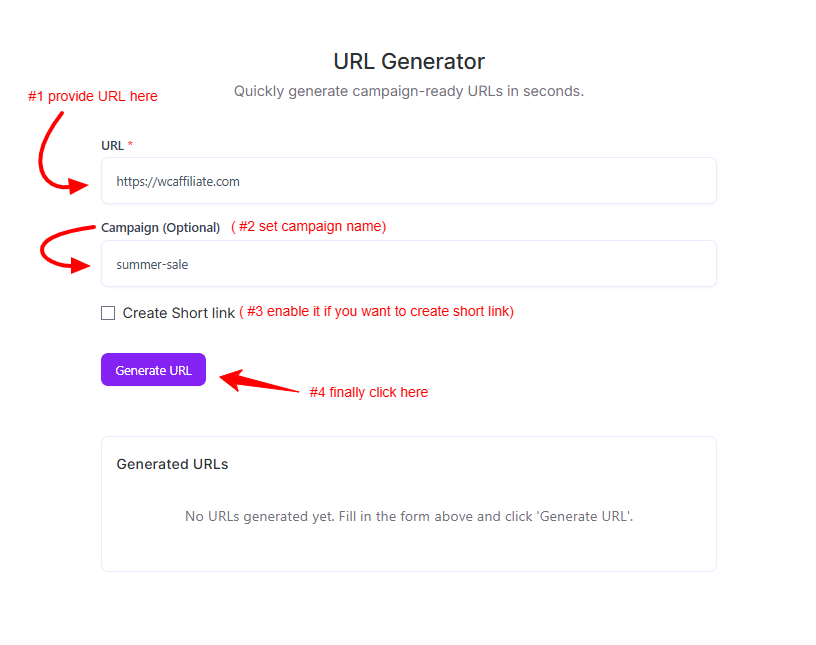Enable the Create Short link checkbox
The height and width of the screenshot is (645, 816).
tap(108, 313)
